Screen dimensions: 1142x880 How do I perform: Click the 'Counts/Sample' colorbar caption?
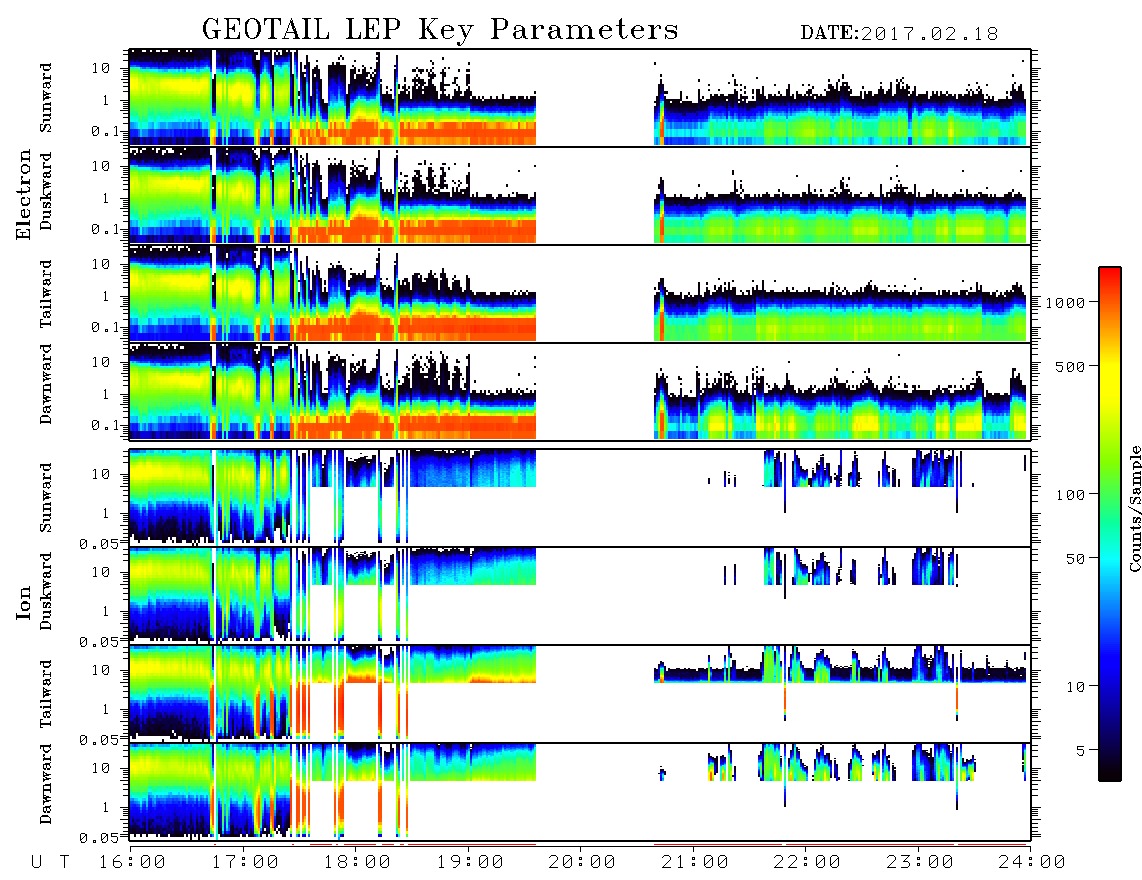click(x=1134, y=508)
